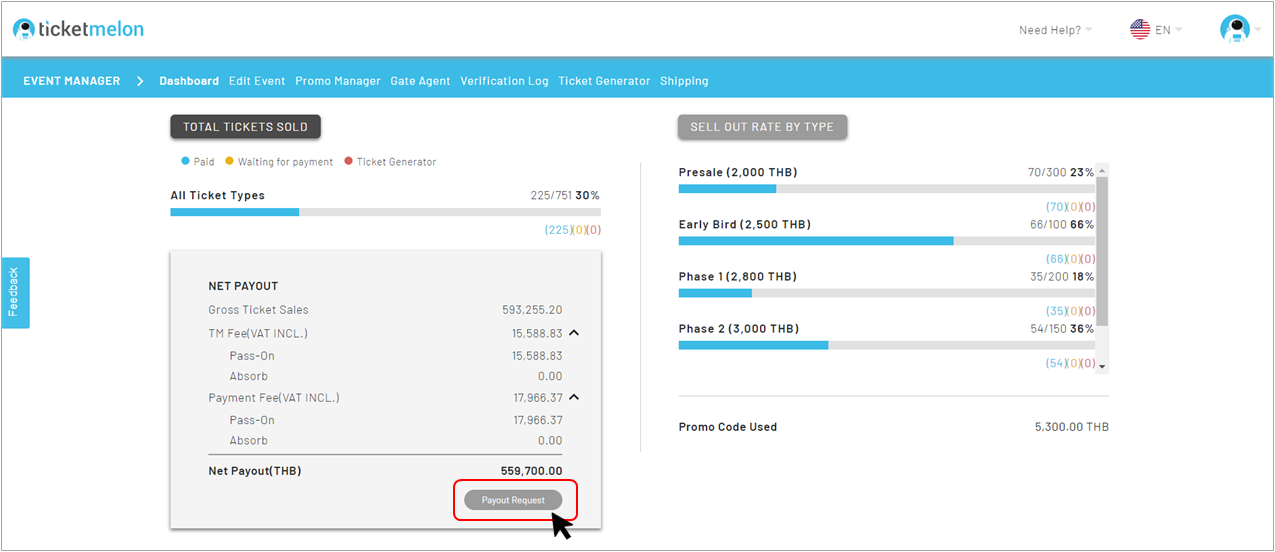1275x552 pixels.
Task: Click the Phase 2 (3,000 THB) label
Action: click(739, 329)
